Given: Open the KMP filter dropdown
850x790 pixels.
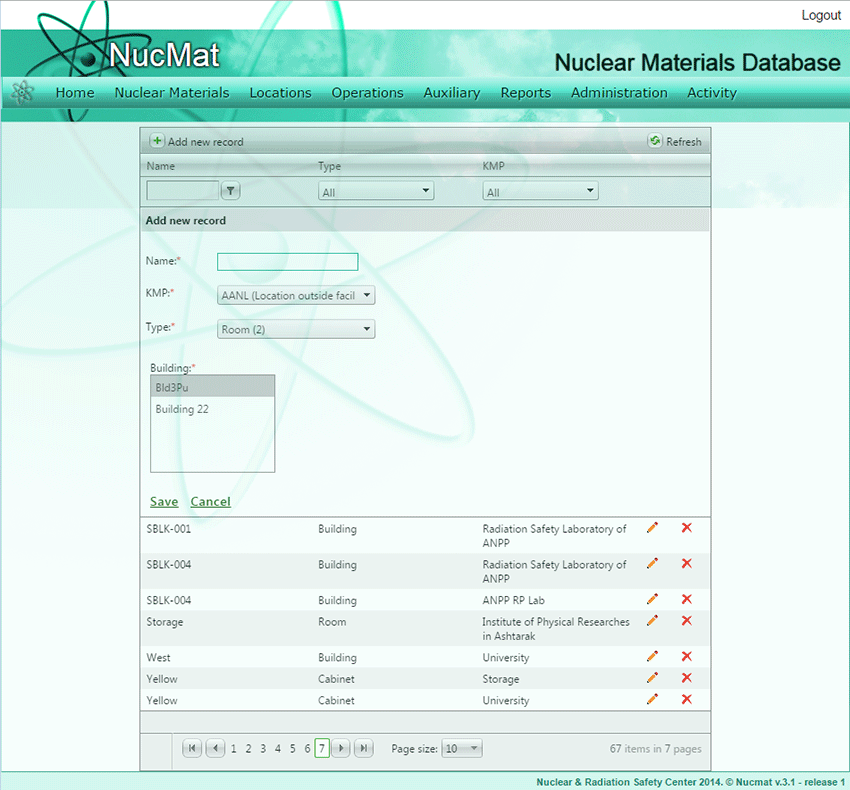Looking at the screenshot, I should tap(540, 191).
